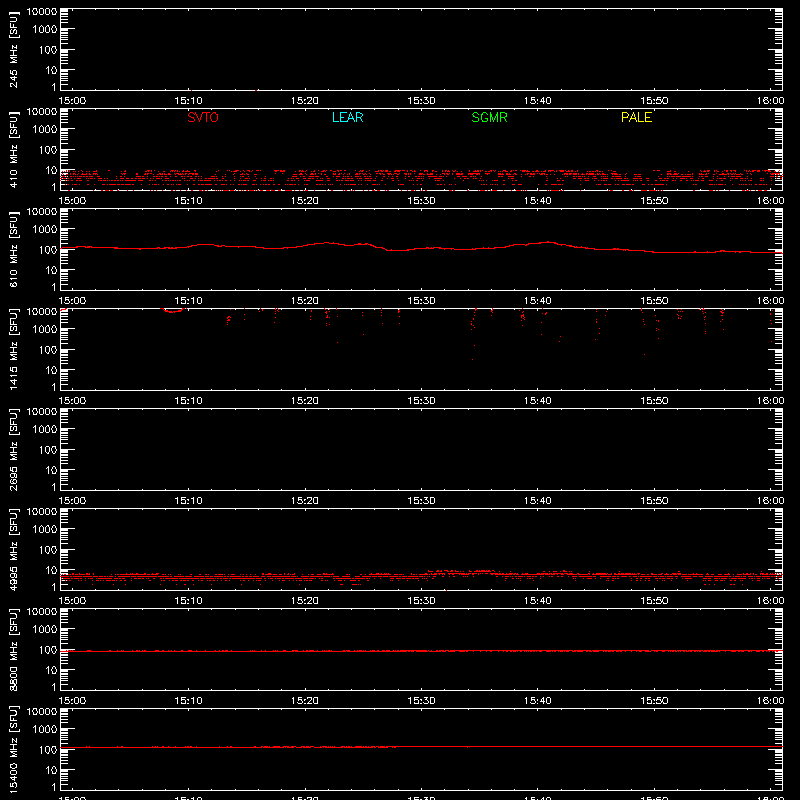800x800 pixels.
Task: Click the 610 MHz red flux curve
Action: (x=421, y=248)
